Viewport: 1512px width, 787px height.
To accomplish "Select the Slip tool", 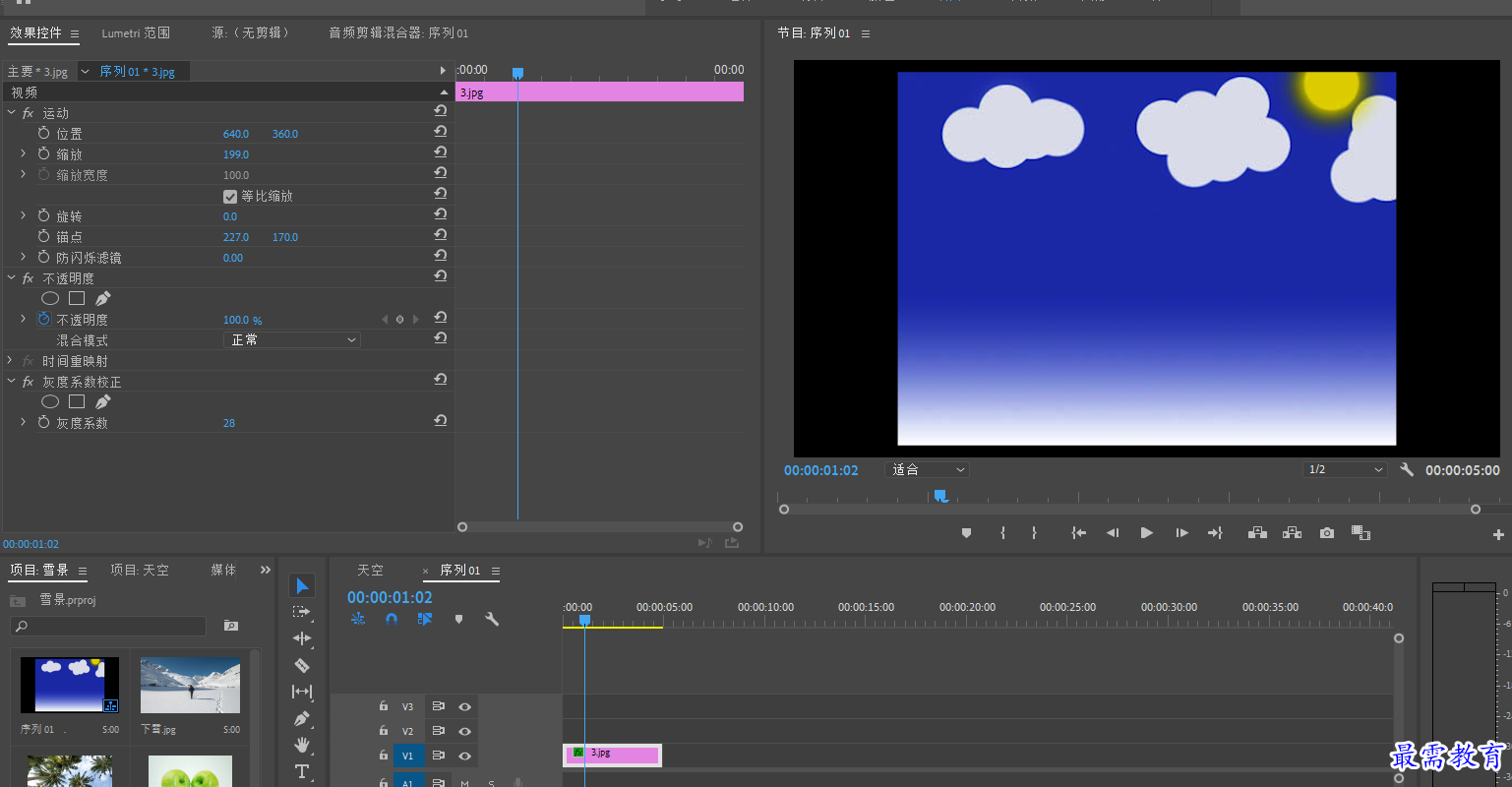I will coord(302,692).
